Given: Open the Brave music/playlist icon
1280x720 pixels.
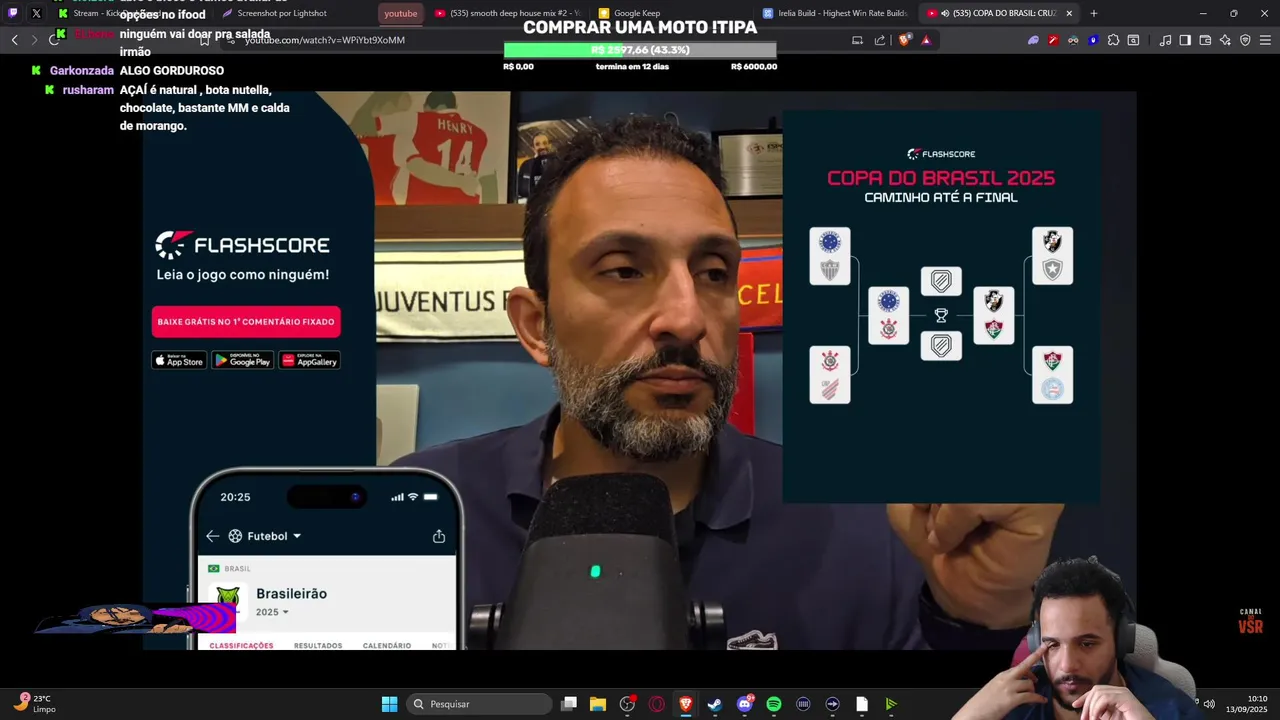Looking at the screenshot, I should tap(1165, 40).
